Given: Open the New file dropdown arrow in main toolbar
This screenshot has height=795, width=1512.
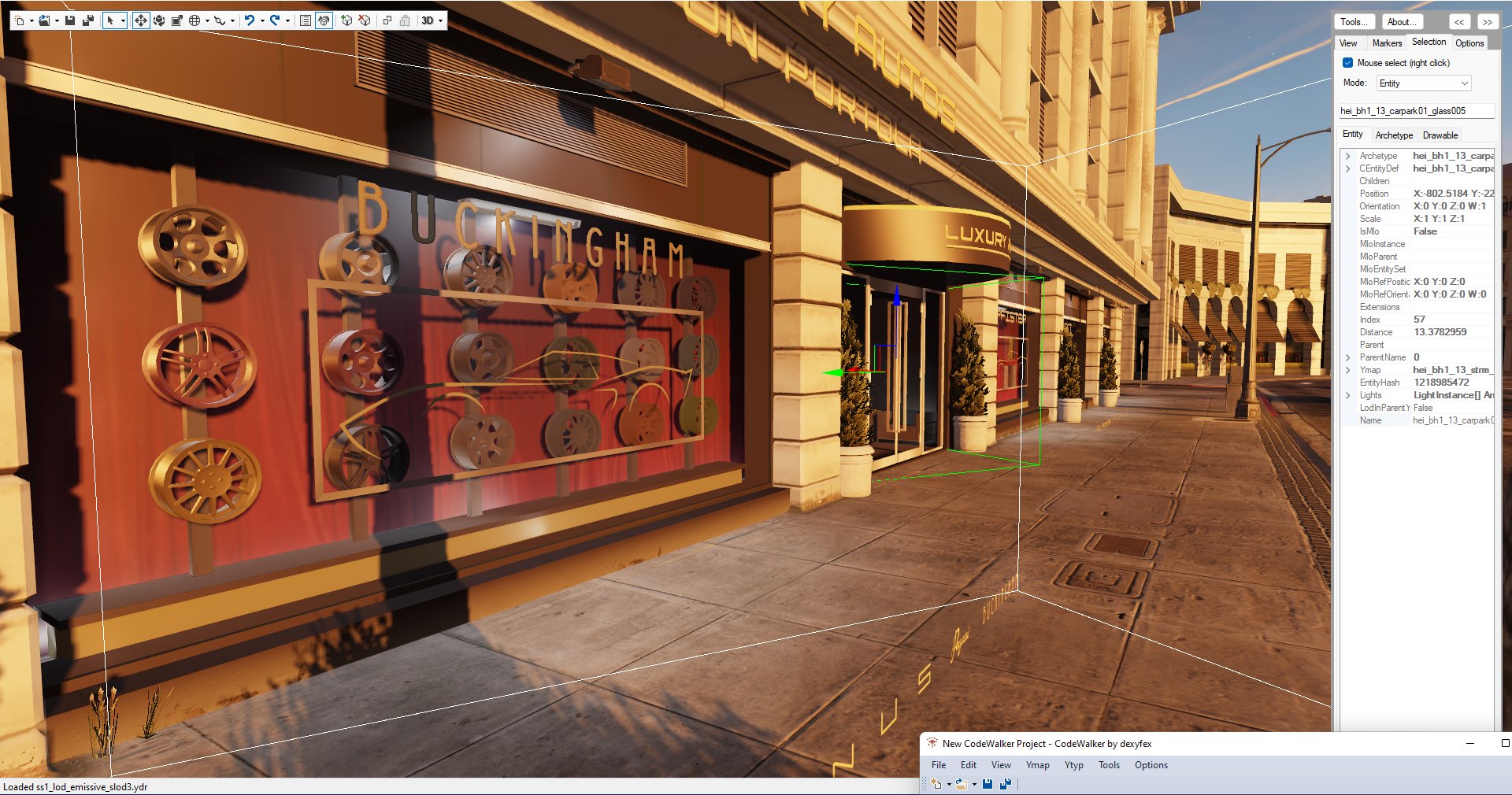Looking at the screenshot, I should click(31, 21).
